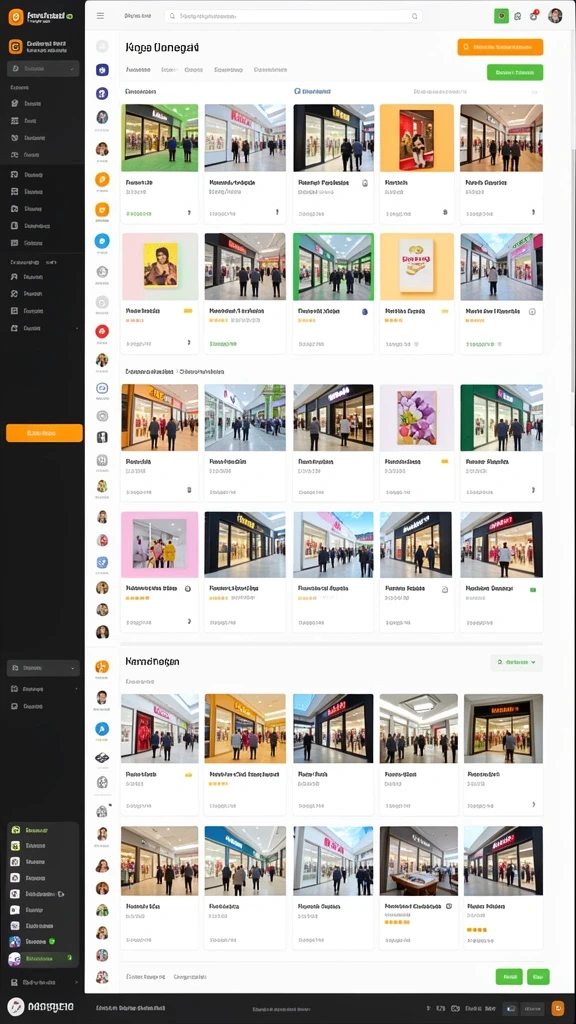
Task: Open the user avatar in the top-right corner
Action: pos(555,16)
